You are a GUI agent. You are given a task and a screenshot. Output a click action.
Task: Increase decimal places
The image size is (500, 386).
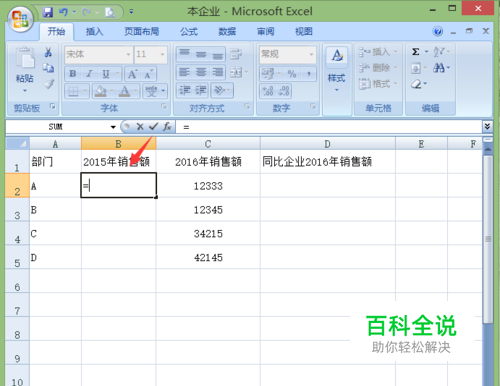tap(268, 91)
